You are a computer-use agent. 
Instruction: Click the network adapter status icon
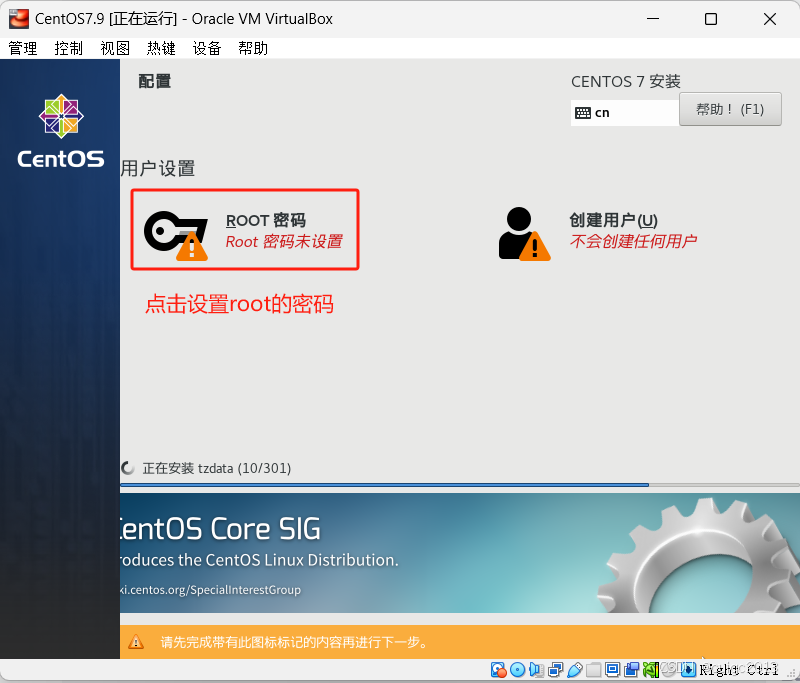pyautogui.click(x=555, y=670)
